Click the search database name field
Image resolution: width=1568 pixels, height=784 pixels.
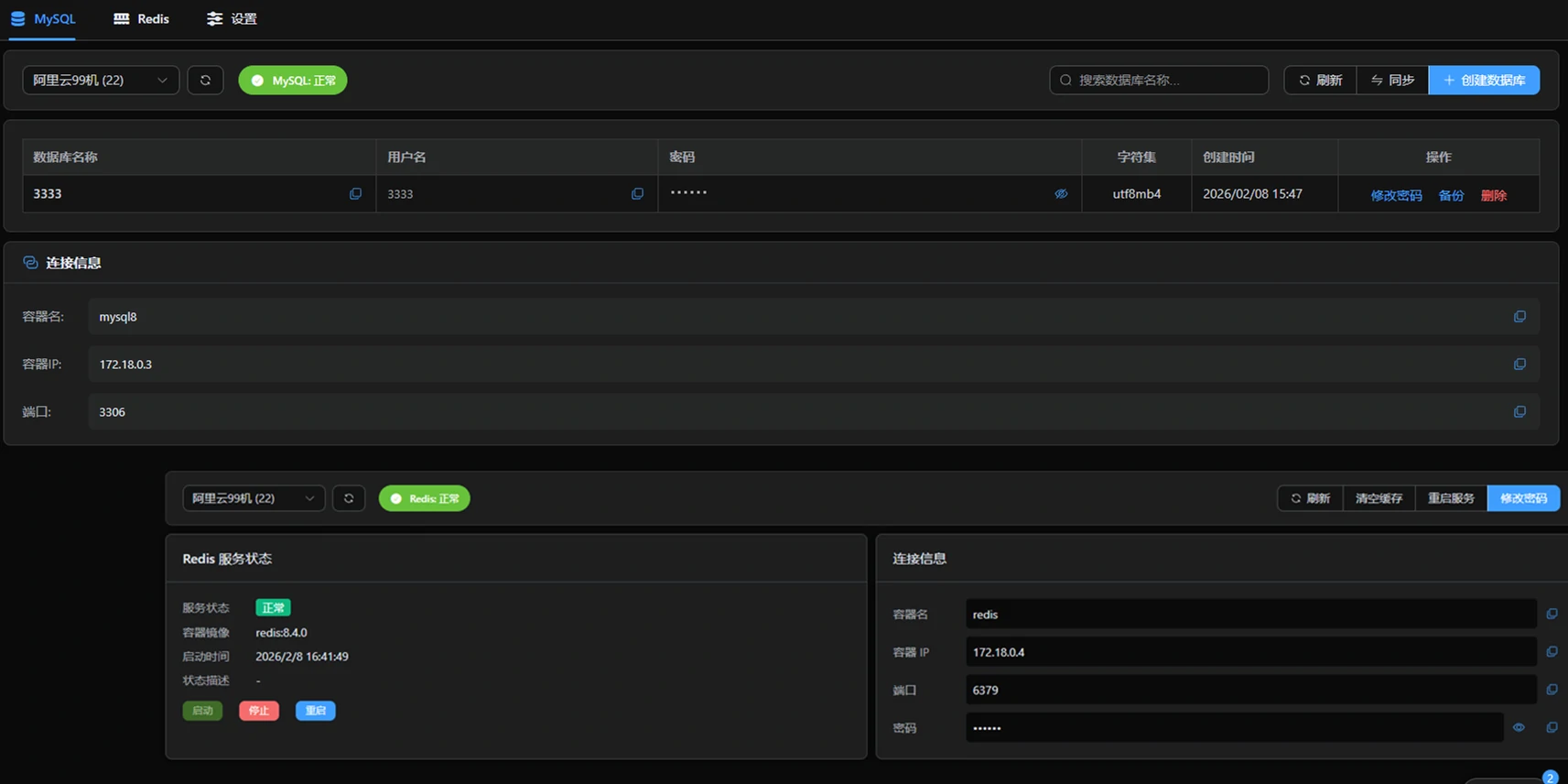pyautogui.click(x=1159, y=81)
